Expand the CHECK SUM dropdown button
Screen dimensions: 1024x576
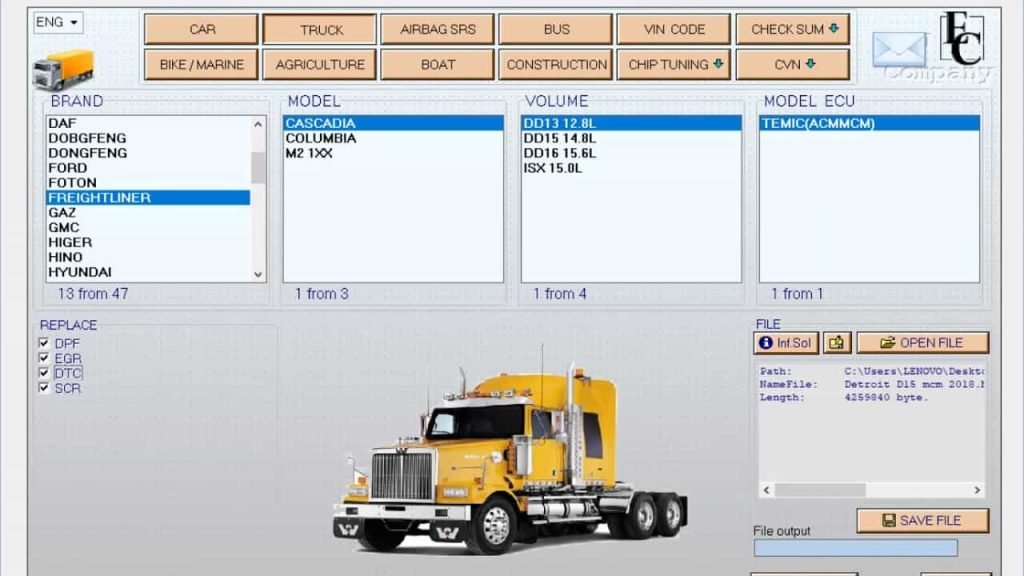click(x=794, y=29)
